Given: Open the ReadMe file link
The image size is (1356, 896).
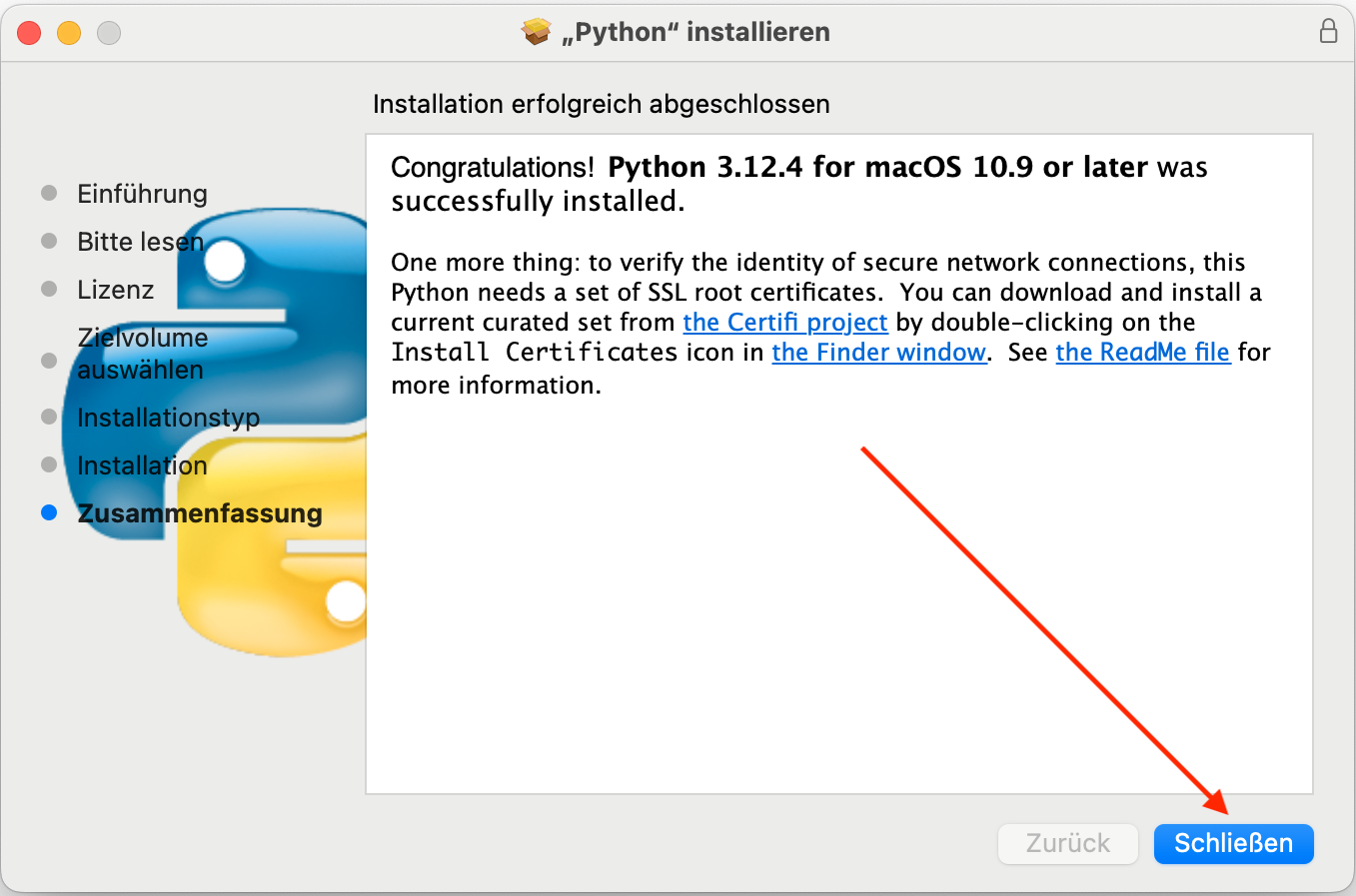Looking at the screenshot, I should pyautogui.click(x=1143, y=352).
